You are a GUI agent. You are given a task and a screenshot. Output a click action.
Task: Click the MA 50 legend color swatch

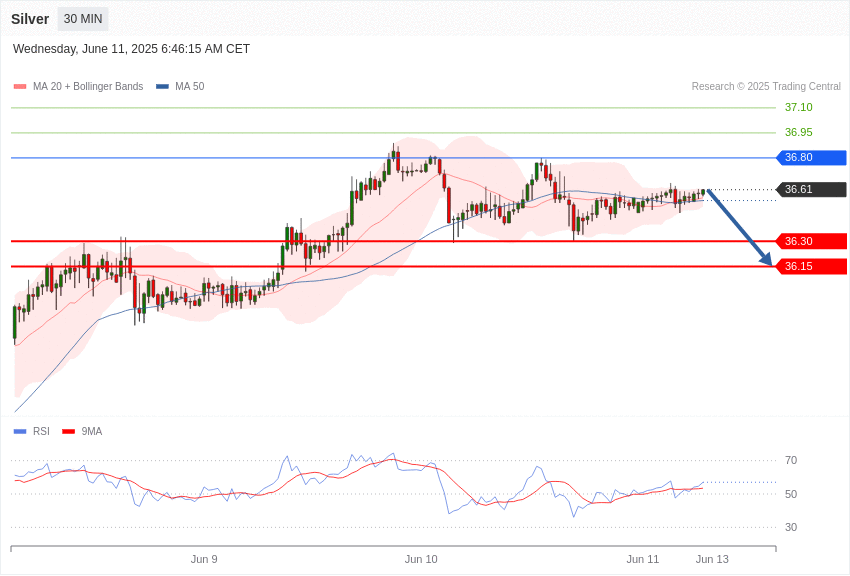[x=162, y=86]
